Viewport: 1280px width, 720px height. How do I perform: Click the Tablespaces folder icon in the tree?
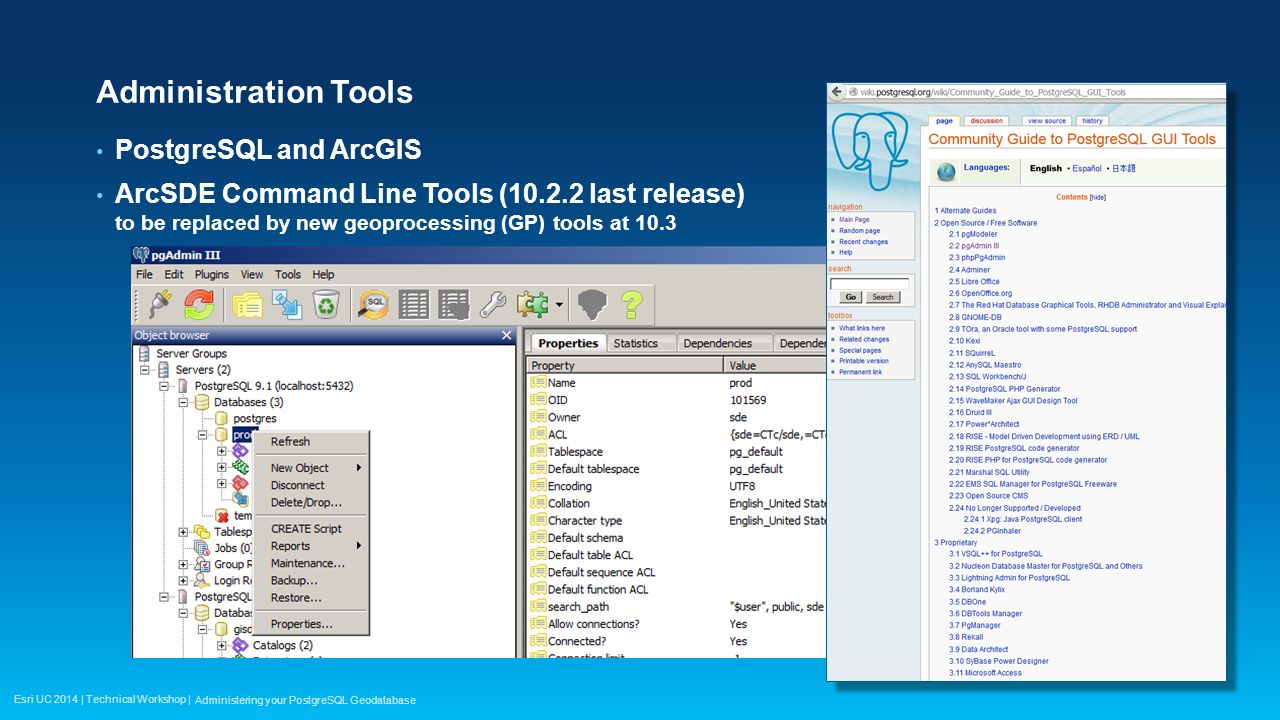click(x=203, y=532)
